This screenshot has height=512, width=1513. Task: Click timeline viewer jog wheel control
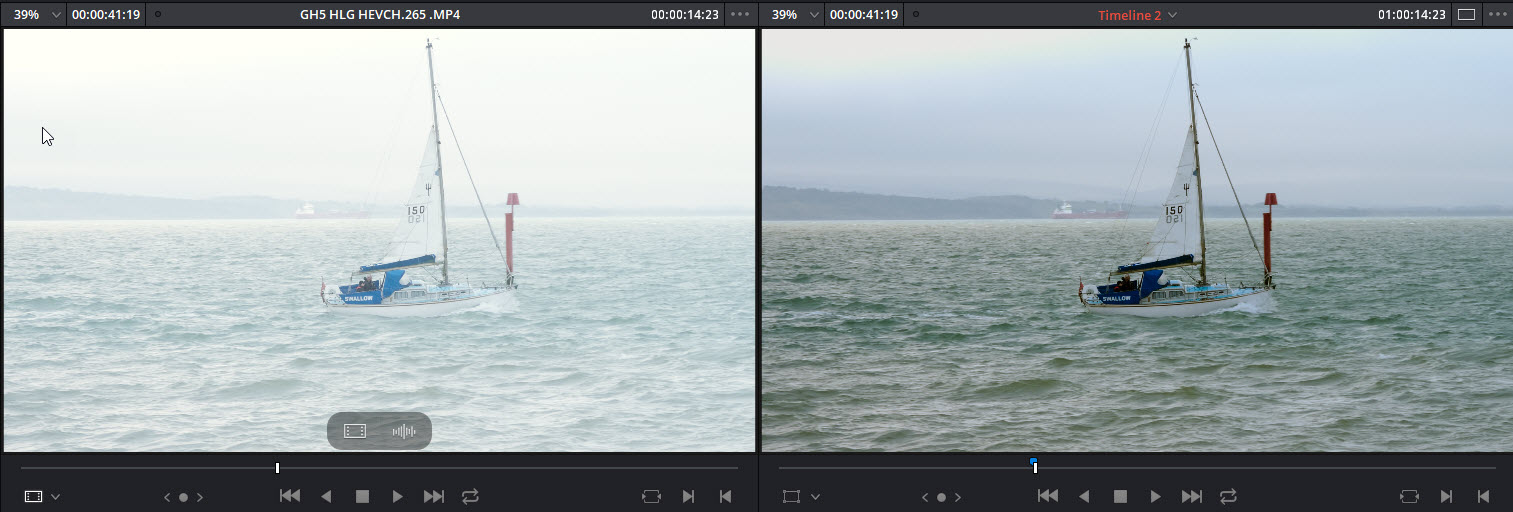(941, 497)
